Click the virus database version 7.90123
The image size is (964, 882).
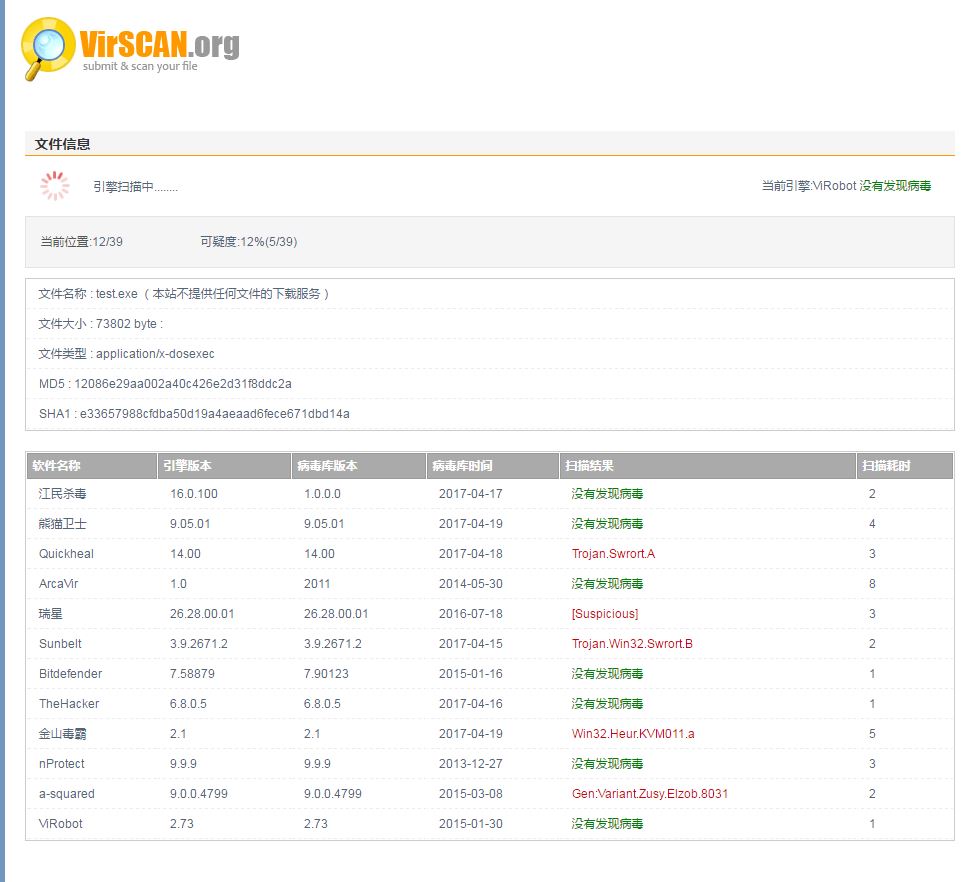point(326,674)
